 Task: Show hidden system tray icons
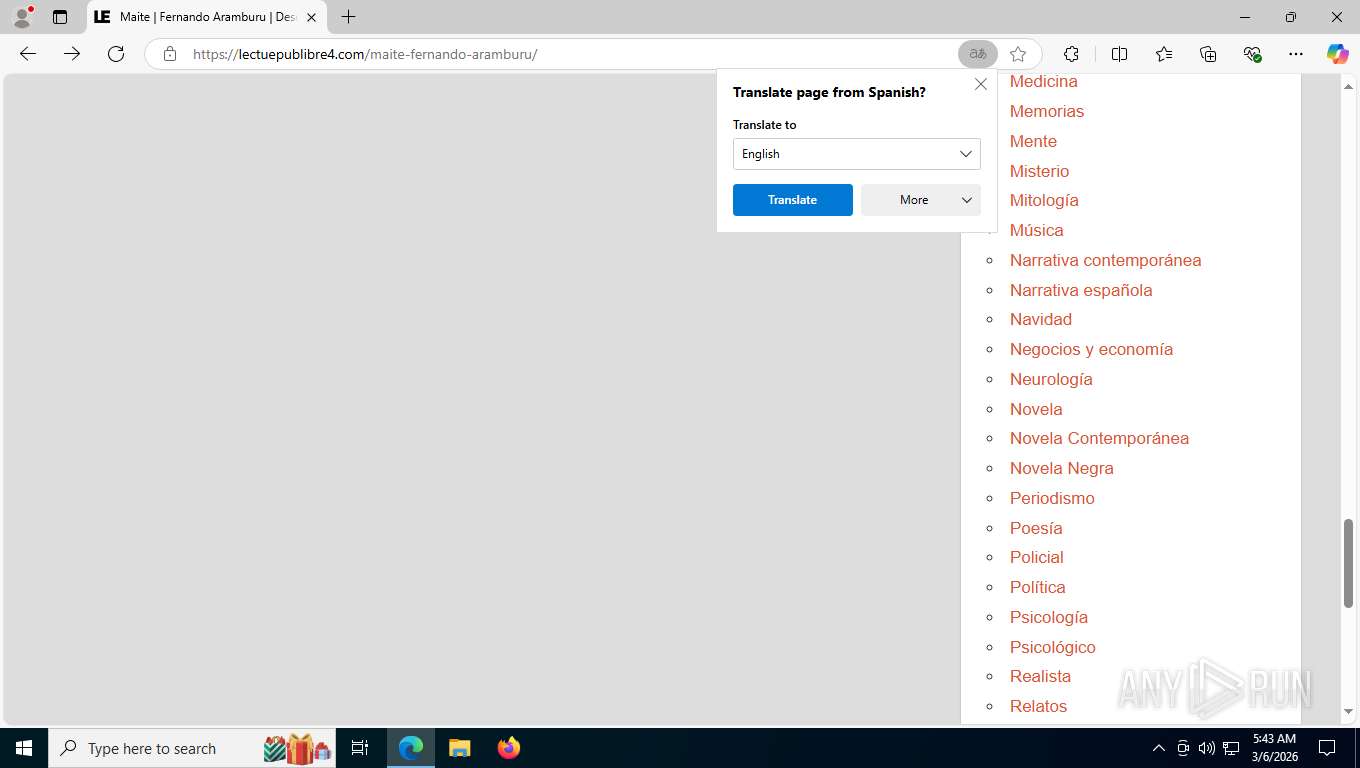1158,748
